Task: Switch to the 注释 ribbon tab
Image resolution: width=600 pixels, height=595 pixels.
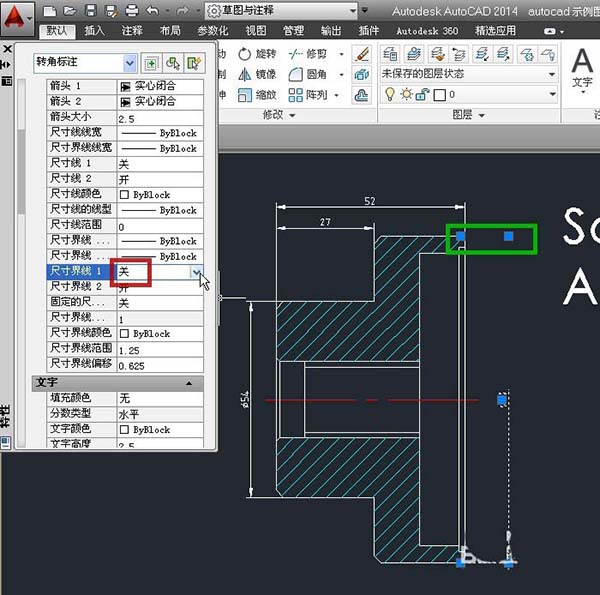Action: 132,31
